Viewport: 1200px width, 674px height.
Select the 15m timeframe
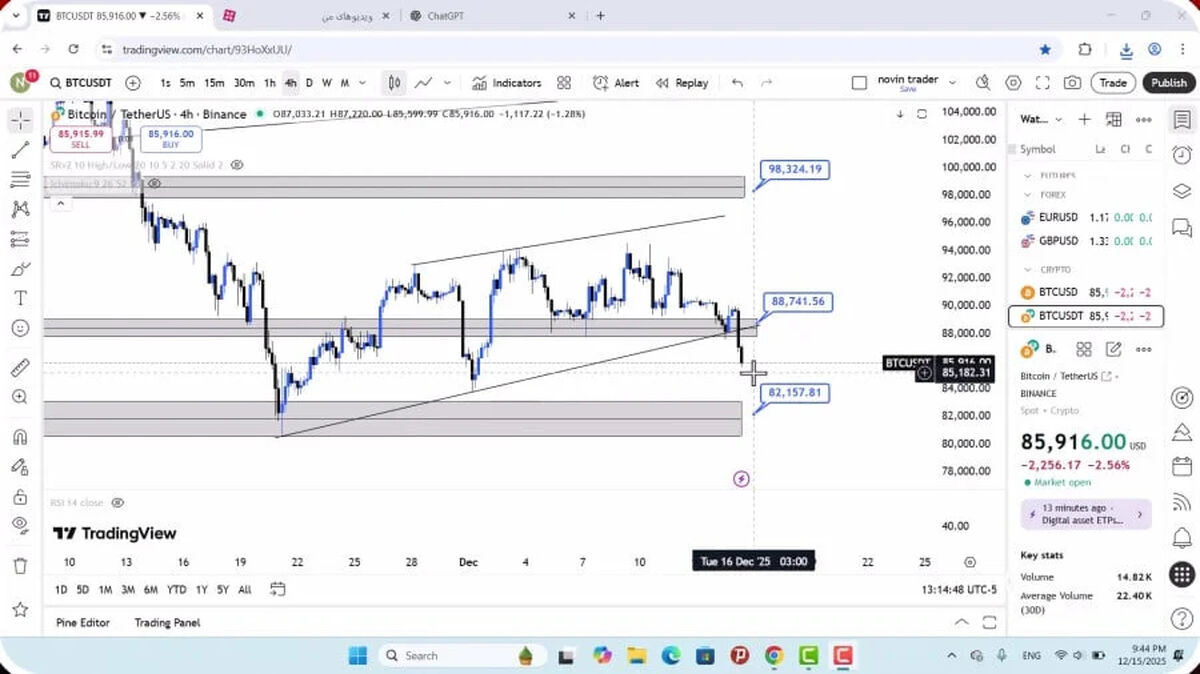pyautogui.click(x=214, y=83)
